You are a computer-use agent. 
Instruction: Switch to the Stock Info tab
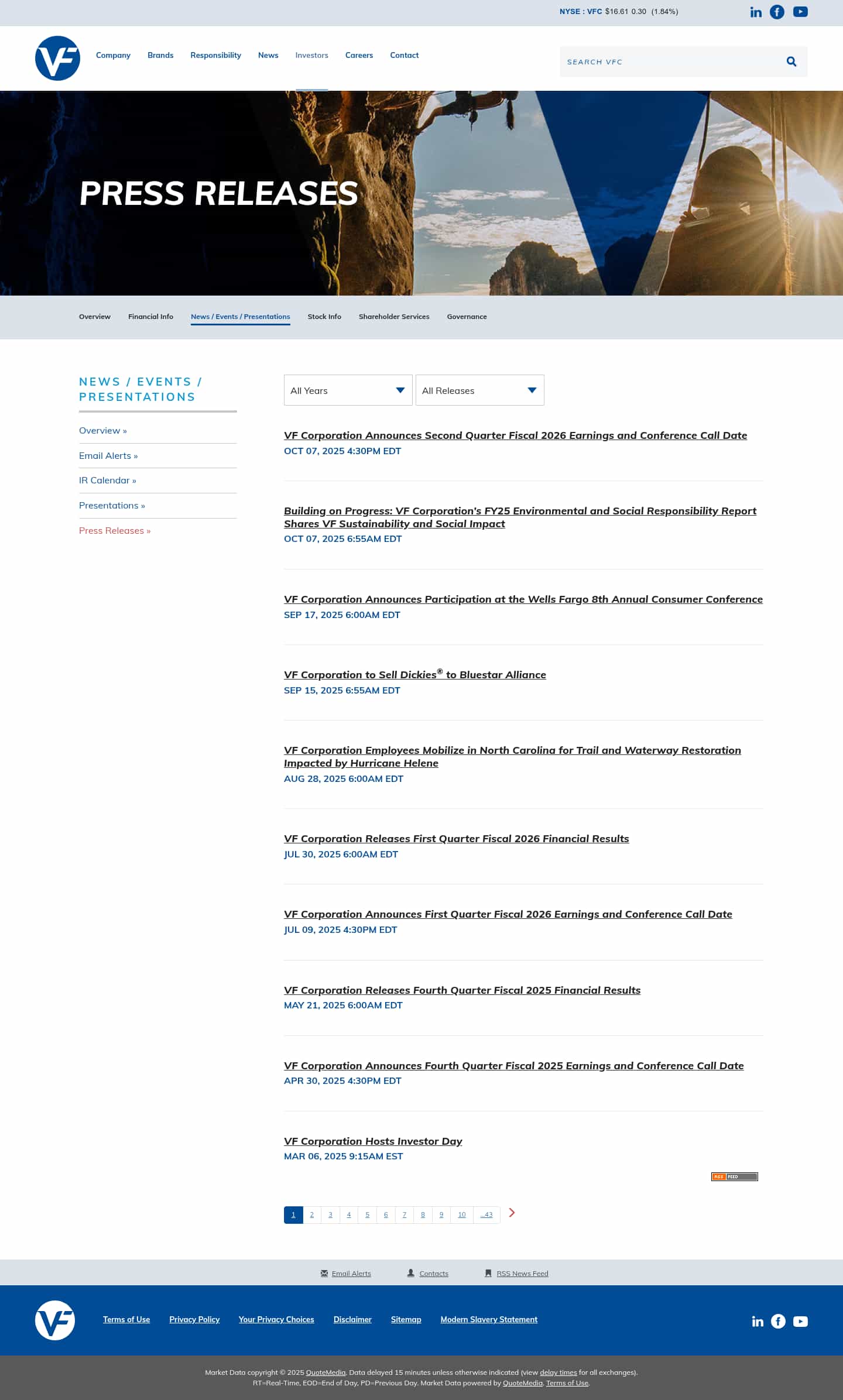324,317
